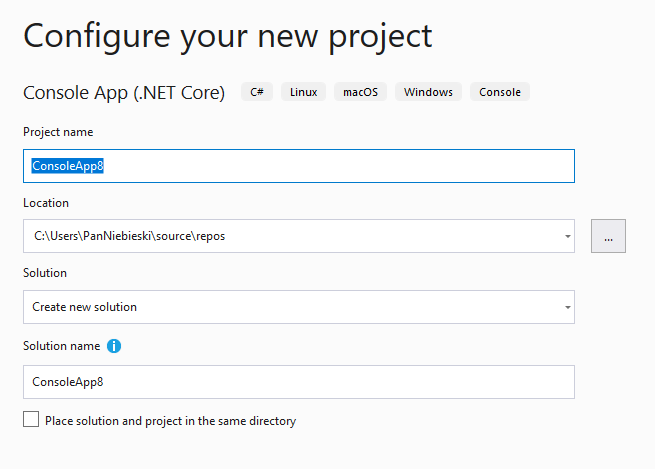Viewport: 655px width, 469px height.
Task: Click the 'Console App (.NET Core)' heading
Action: pos(124,93)
